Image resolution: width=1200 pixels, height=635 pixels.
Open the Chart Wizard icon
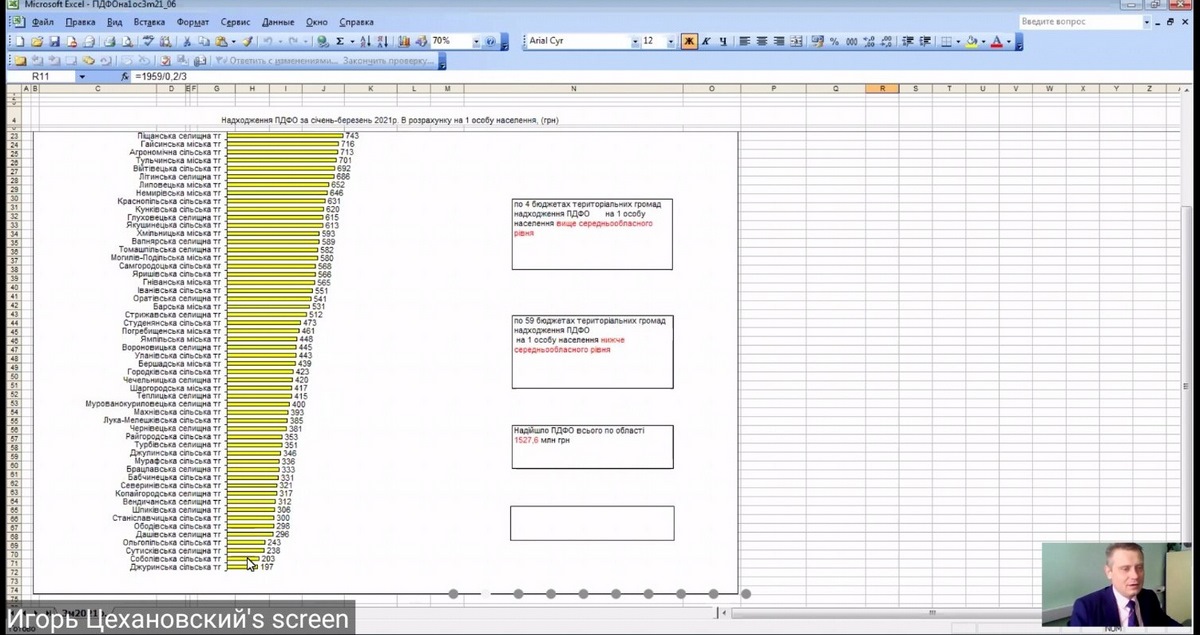(x=404, y=41)
